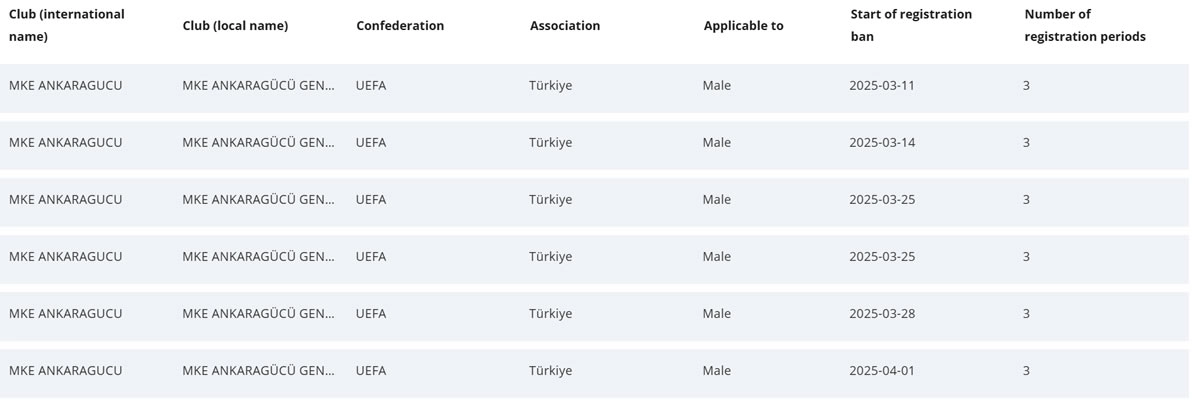1200x405 pixels.
Task: Click the 2025-03-14 ban start date
Action: tap(882, 143)
